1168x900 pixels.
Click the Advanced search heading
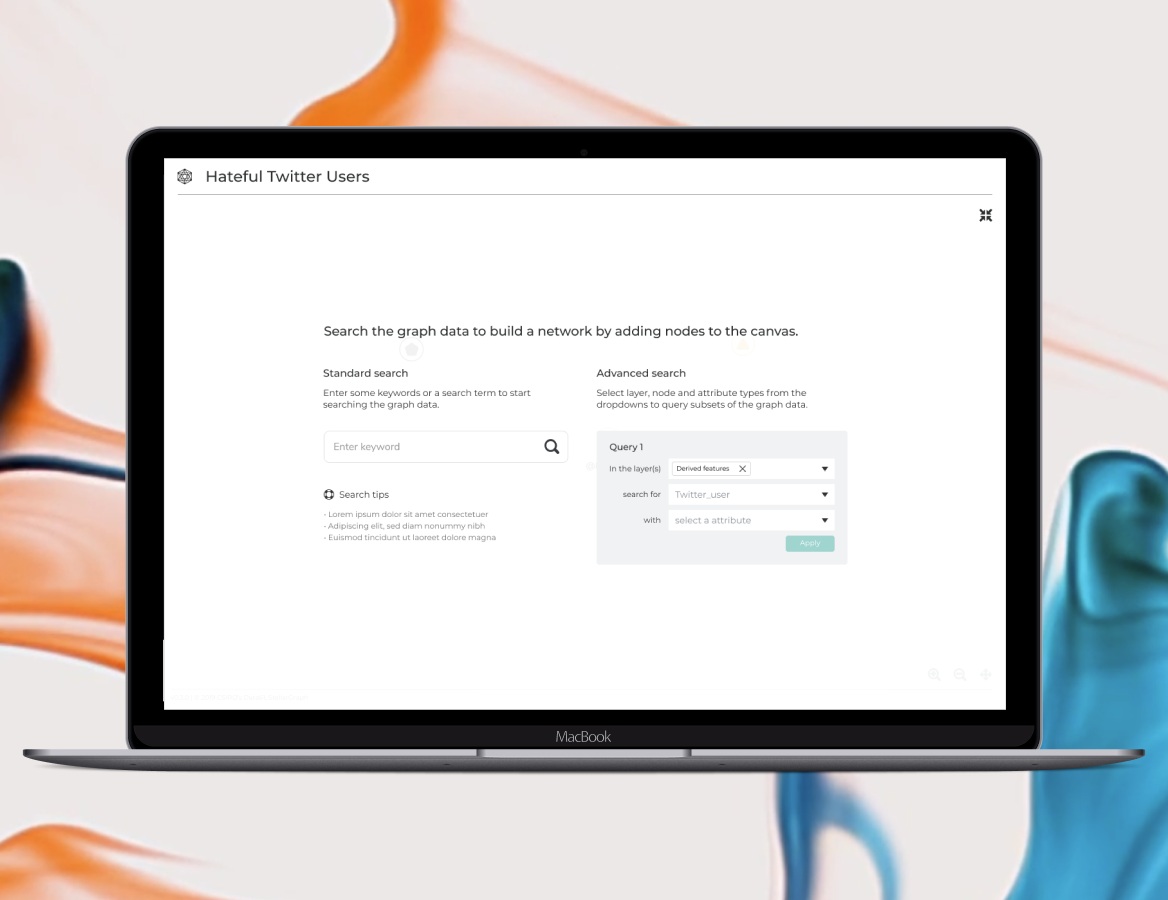[x=641, y=373]
